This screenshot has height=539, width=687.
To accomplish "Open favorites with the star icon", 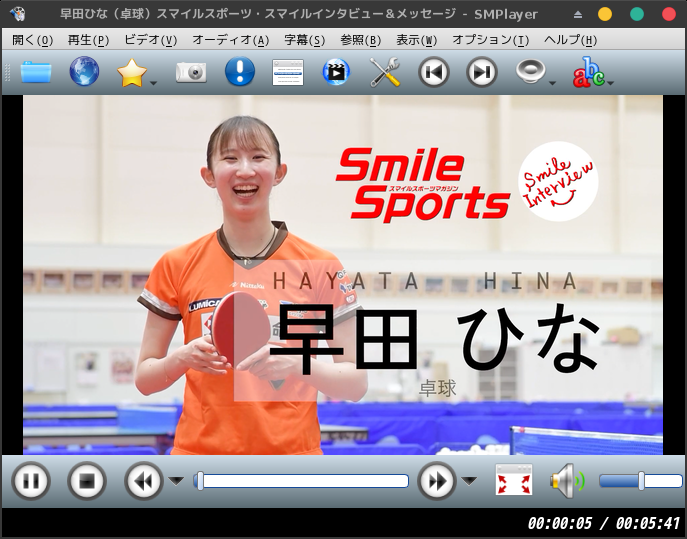I will click(132, 73).
